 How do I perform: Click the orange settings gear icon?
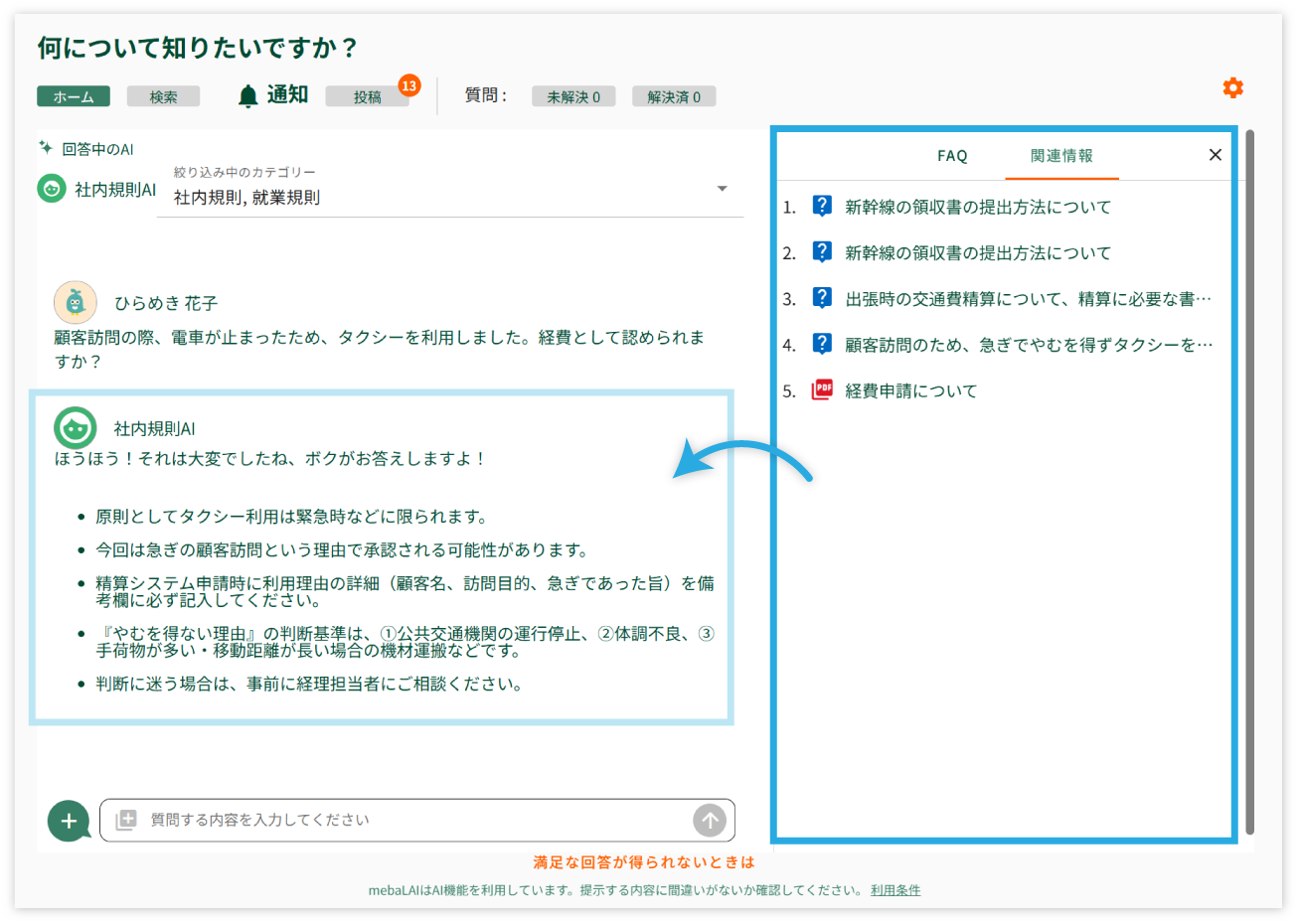1232,88
